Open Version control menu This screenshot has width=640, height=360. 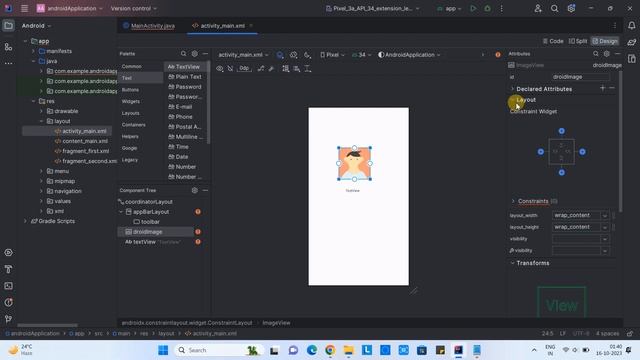(133, 8)
